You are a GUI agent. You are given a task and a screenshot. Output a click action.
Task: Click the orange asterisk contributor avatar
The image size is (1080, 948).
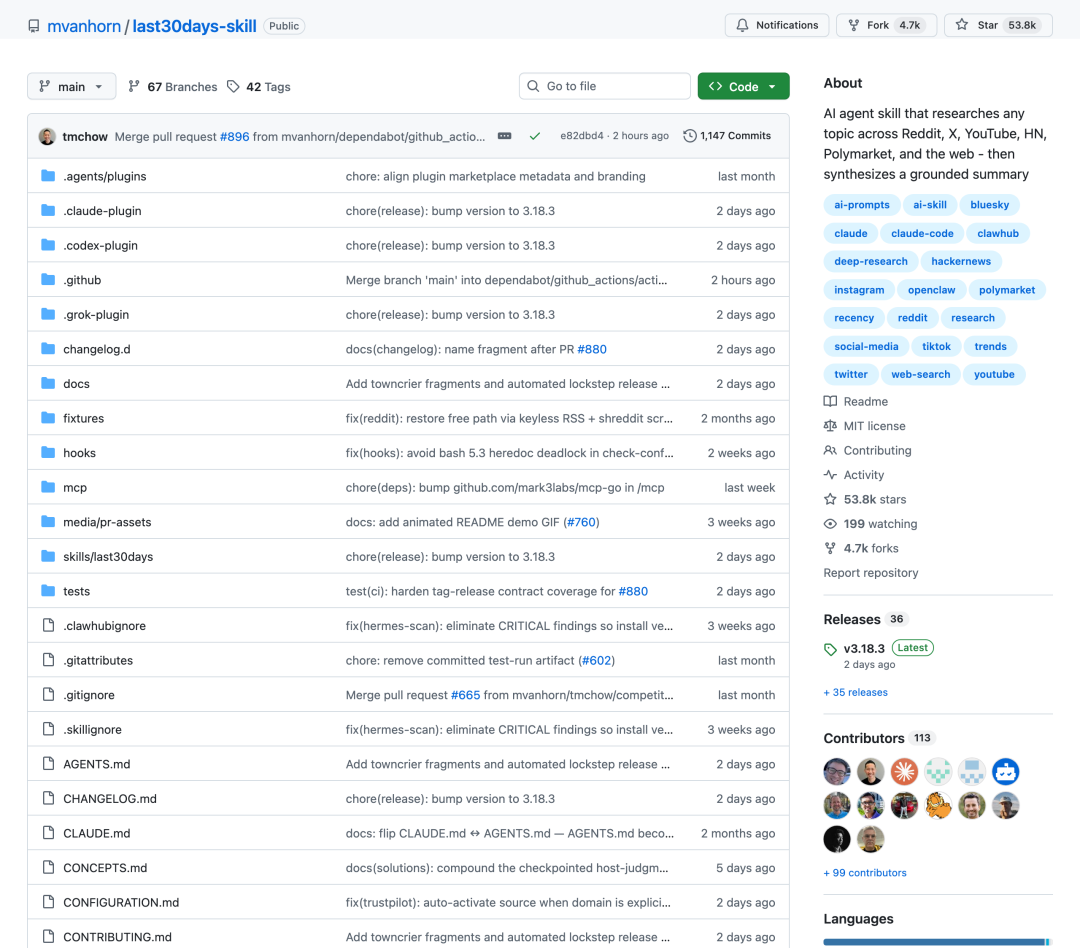coord(904,772)
